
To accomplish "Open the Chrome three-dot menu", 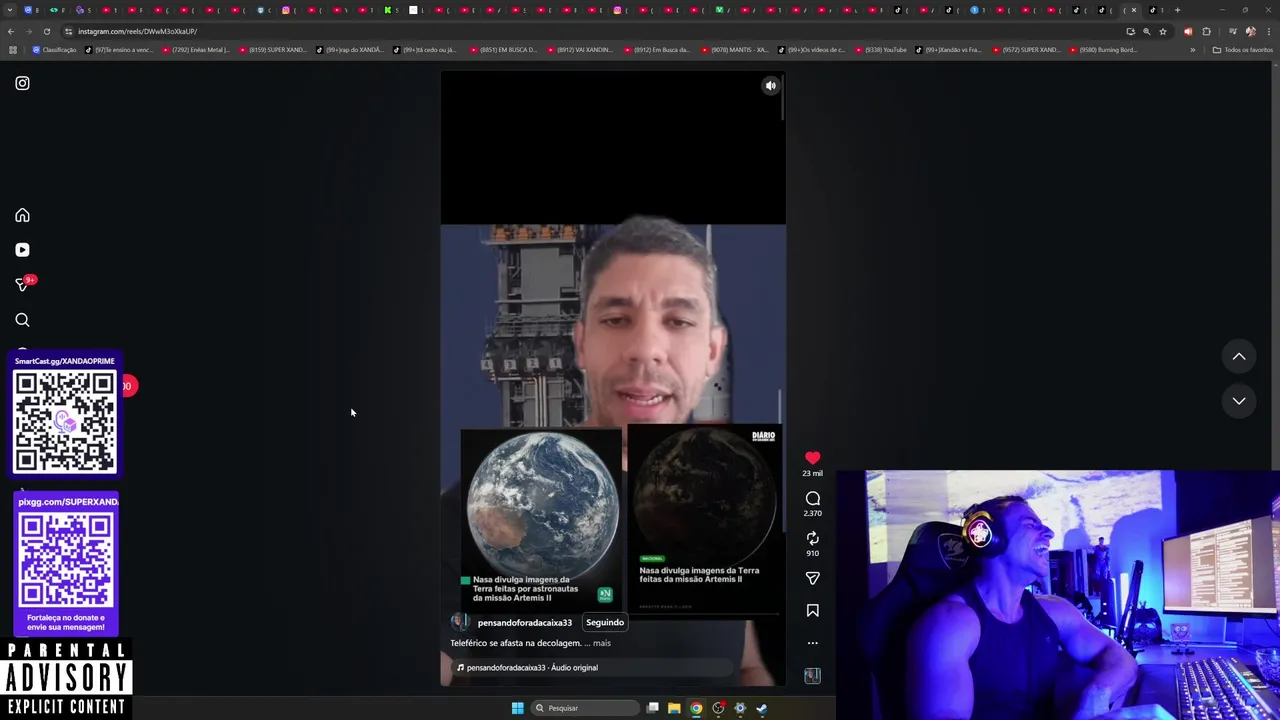I will tap(1268, 31).
